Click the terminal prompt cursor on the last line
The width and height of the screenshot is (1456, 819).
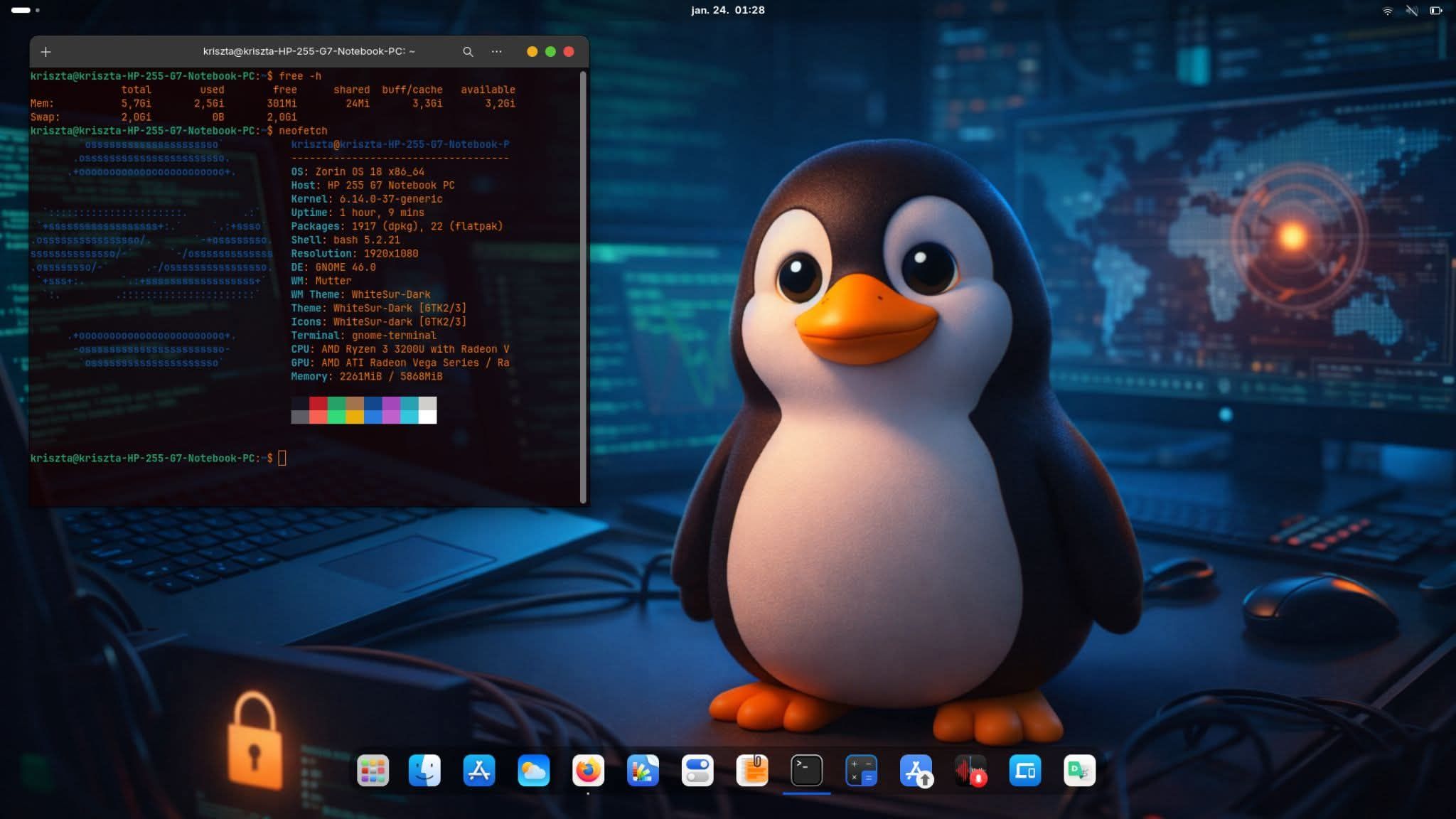click(282, 459)
